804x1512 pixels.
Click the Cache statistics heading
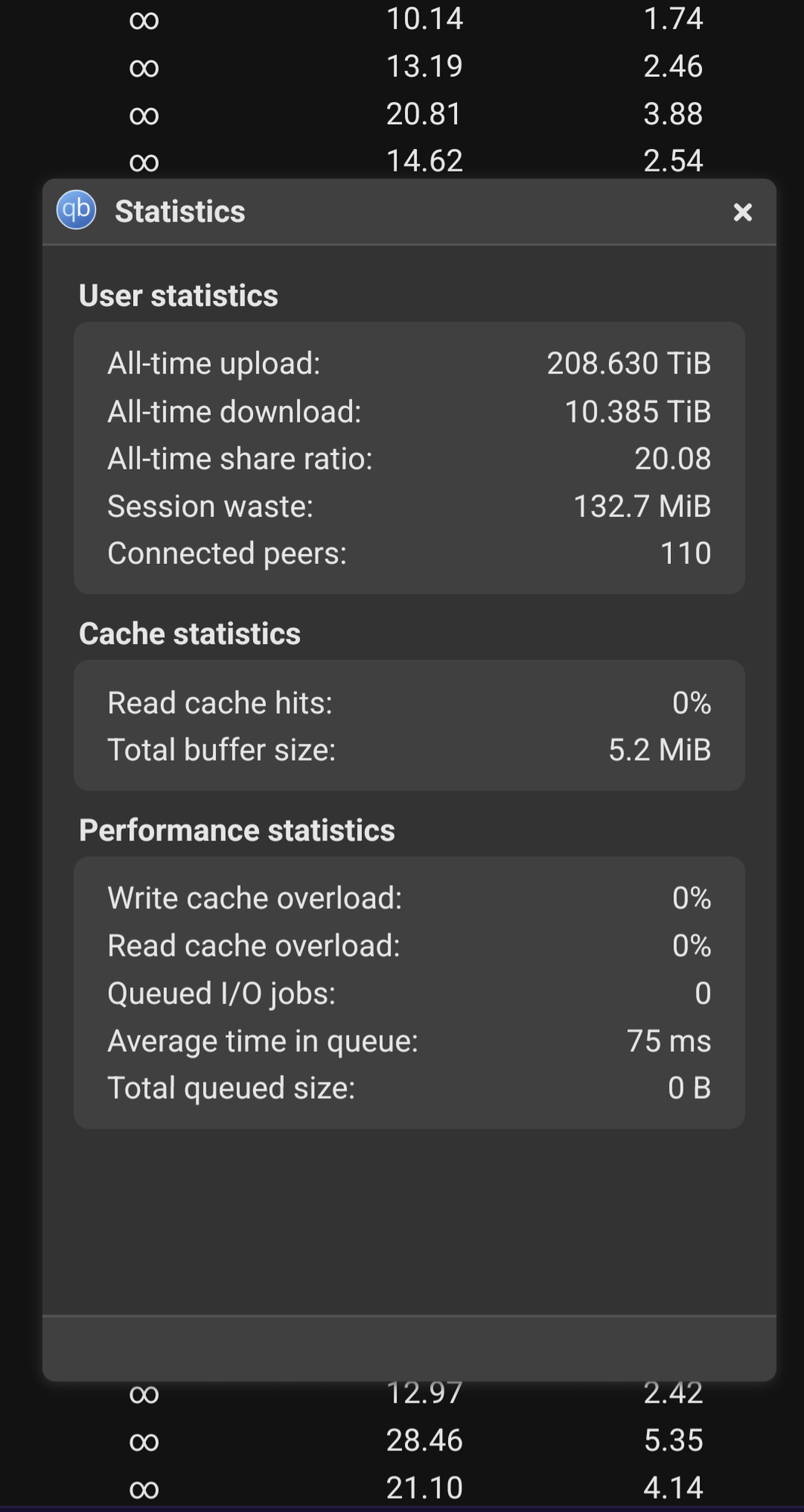coord(190,634)
